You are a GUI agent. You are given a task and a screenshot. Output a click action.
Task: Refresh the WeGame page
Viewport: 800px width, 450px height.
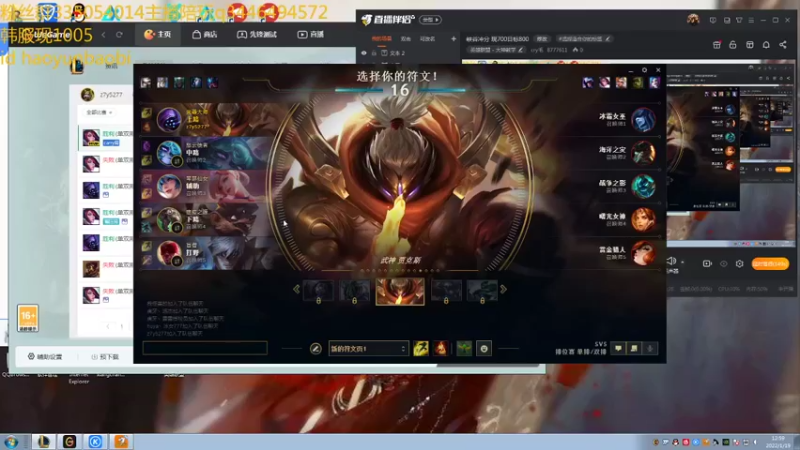click(119, 35)
